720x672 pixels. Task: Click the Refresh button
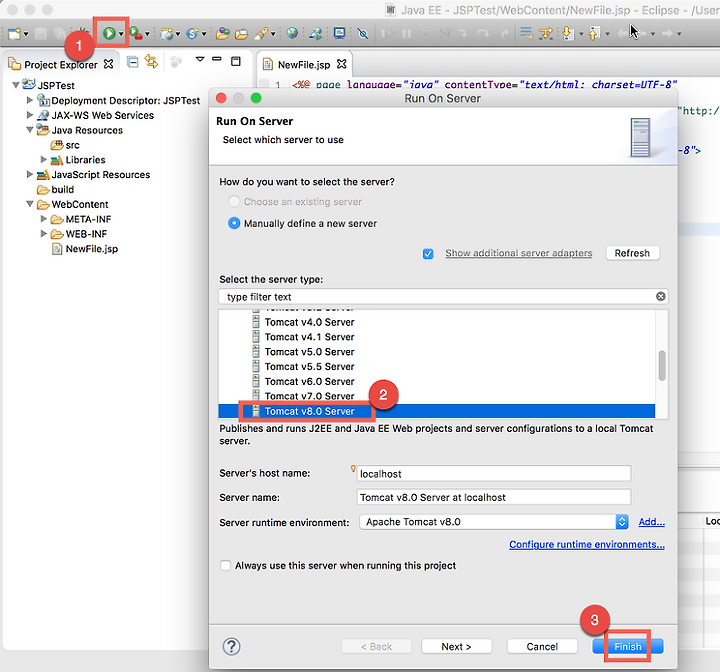632,253
